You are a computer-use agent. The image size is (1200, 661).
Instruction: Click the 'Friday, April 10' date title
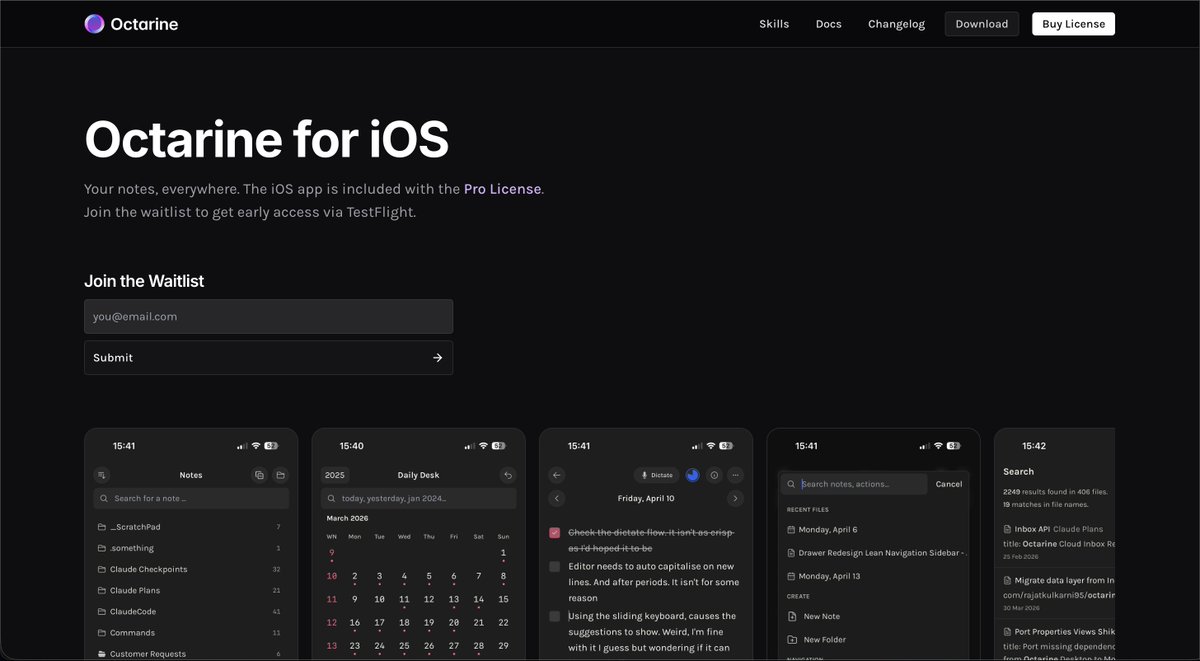tap(646, 498)
